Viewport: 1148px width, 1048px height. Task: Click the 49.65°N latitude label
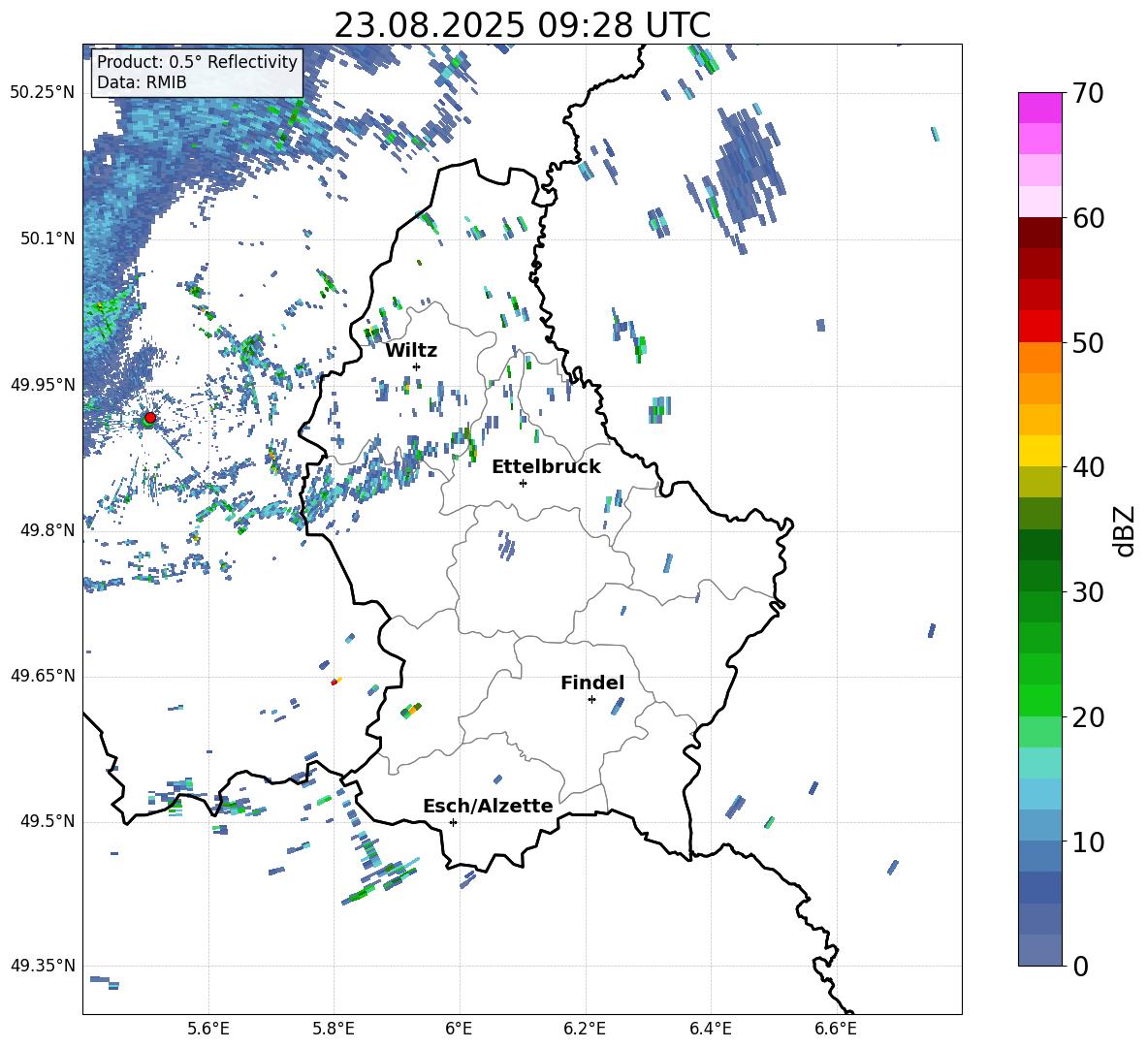point(43,676)
